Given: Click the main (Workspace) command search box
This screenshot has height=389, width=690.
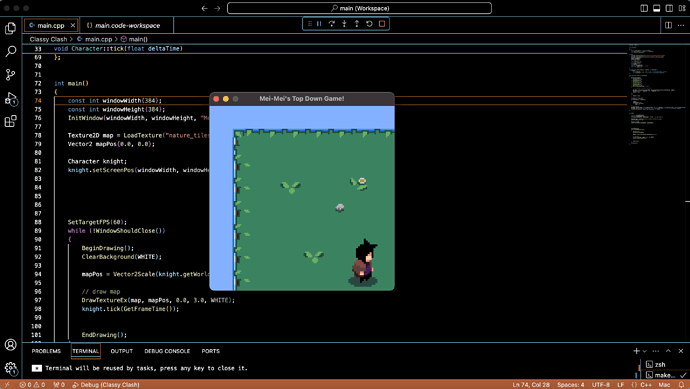Looking at the screenshot, I should tap(359, 8).
